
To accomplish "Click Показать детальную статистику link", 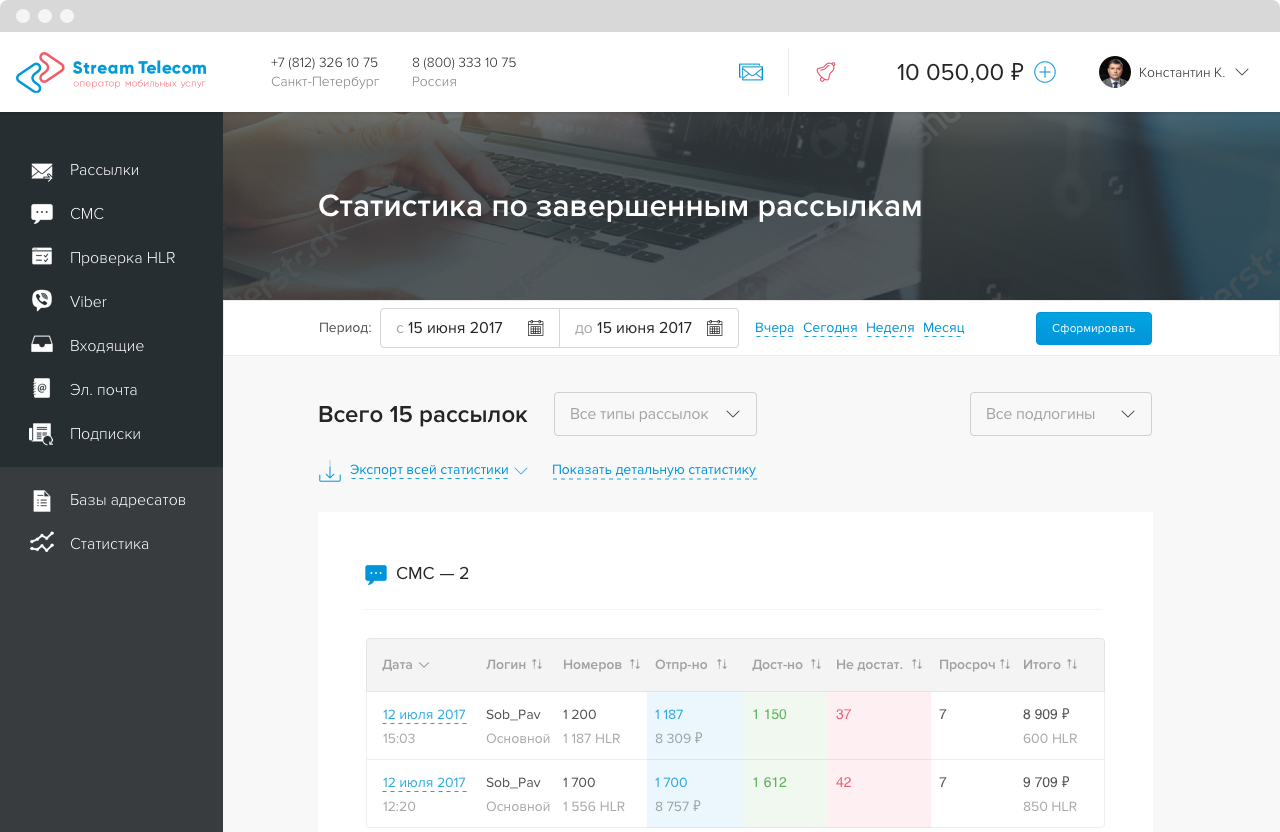I will pos(654,470).
